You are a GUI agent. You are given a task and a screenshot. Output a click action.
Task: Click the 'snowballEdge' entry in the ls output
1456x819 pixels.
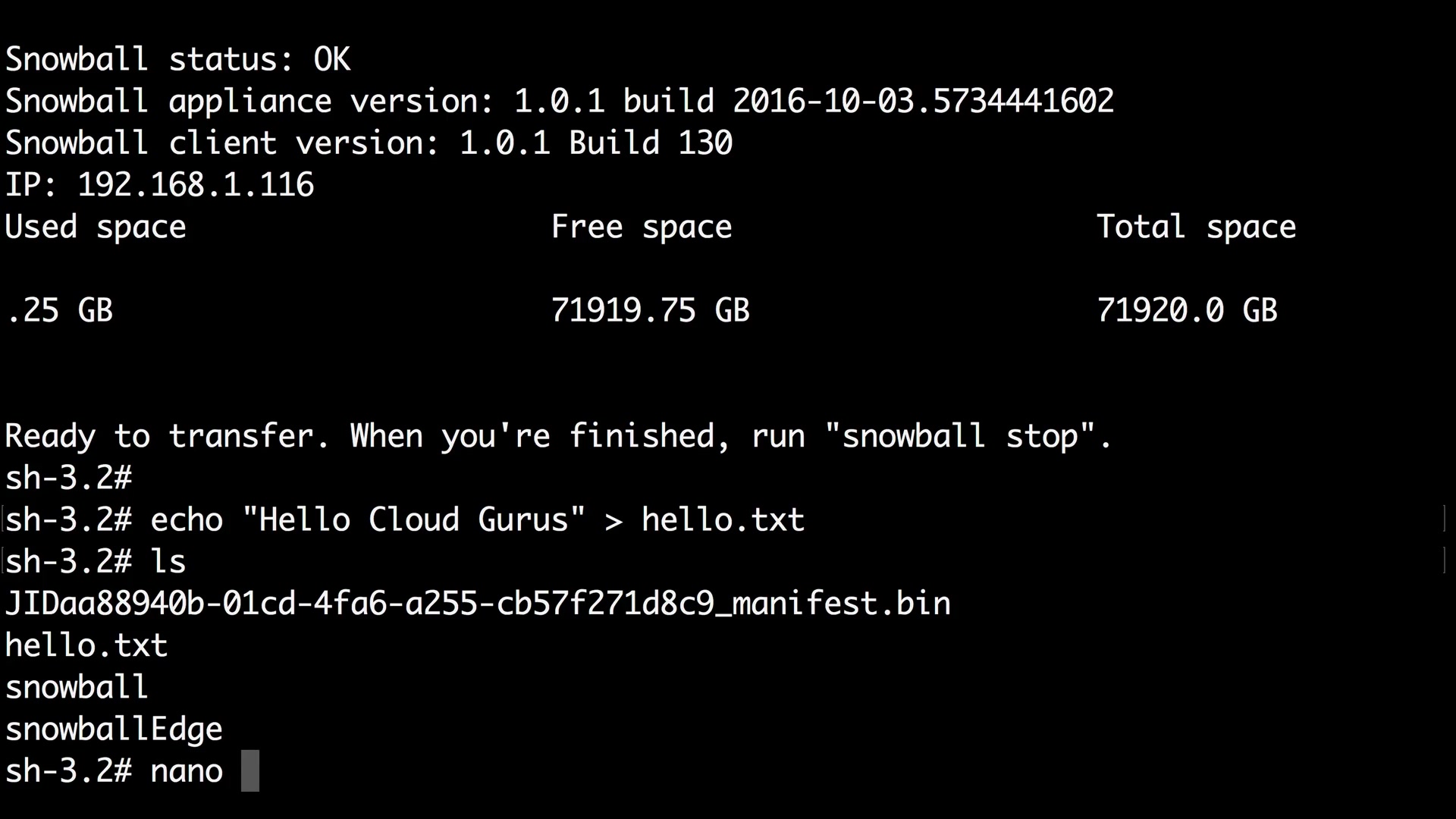tap(114, 730)
